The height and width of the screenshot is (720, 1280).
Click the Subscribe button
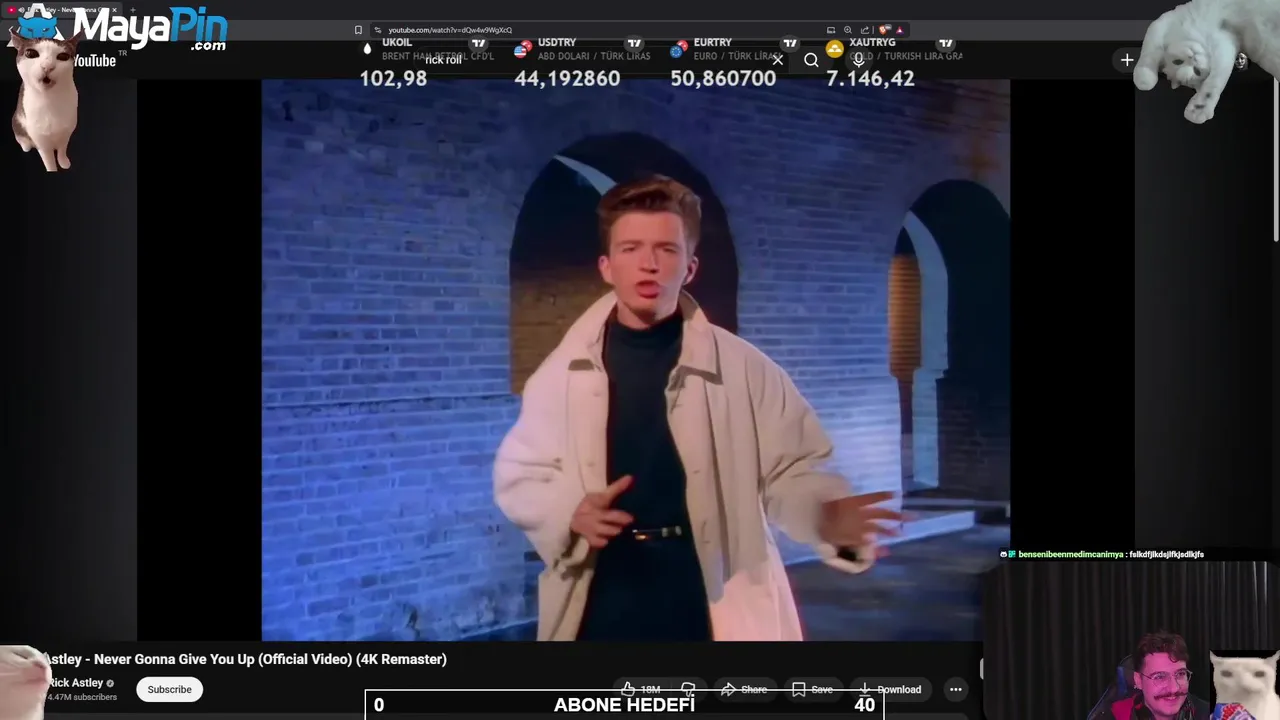pos(169,689)
